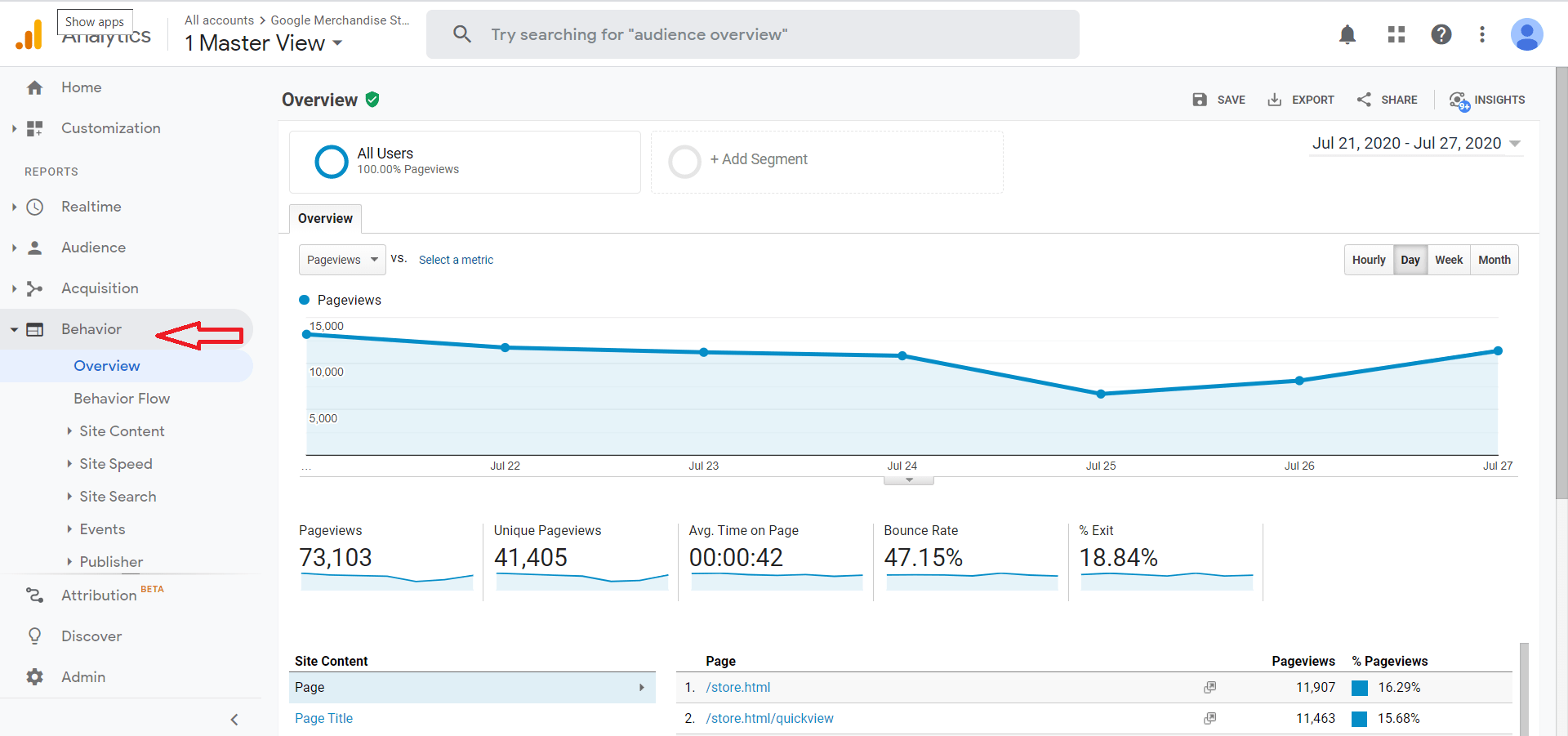The width and height of the screenshot is (1568, 736).
Task: Click the SHARE icon
Action: click(x=1364, y=100)
